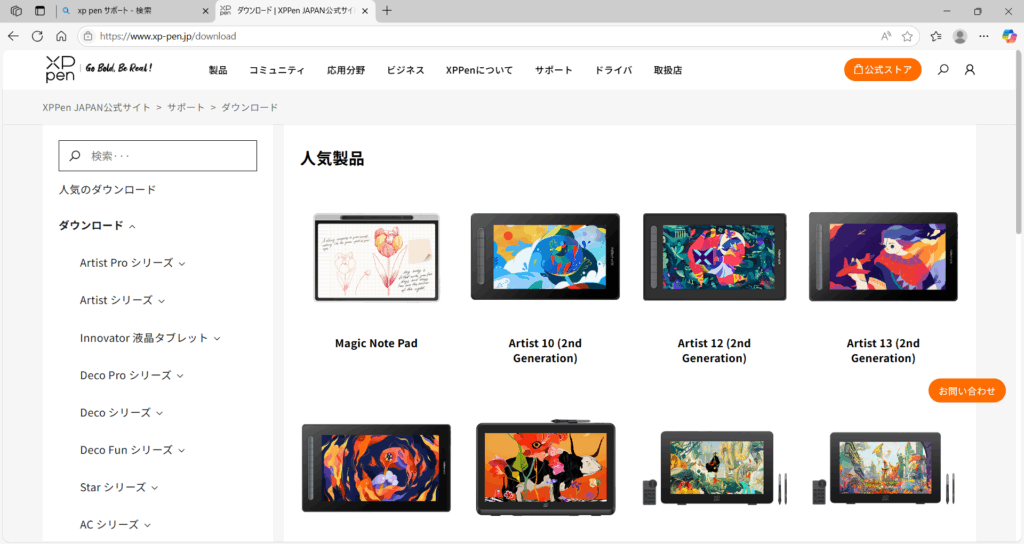Open the サポート menu
This screenshot has width=1024, height=544.
(x=554, y=70)
